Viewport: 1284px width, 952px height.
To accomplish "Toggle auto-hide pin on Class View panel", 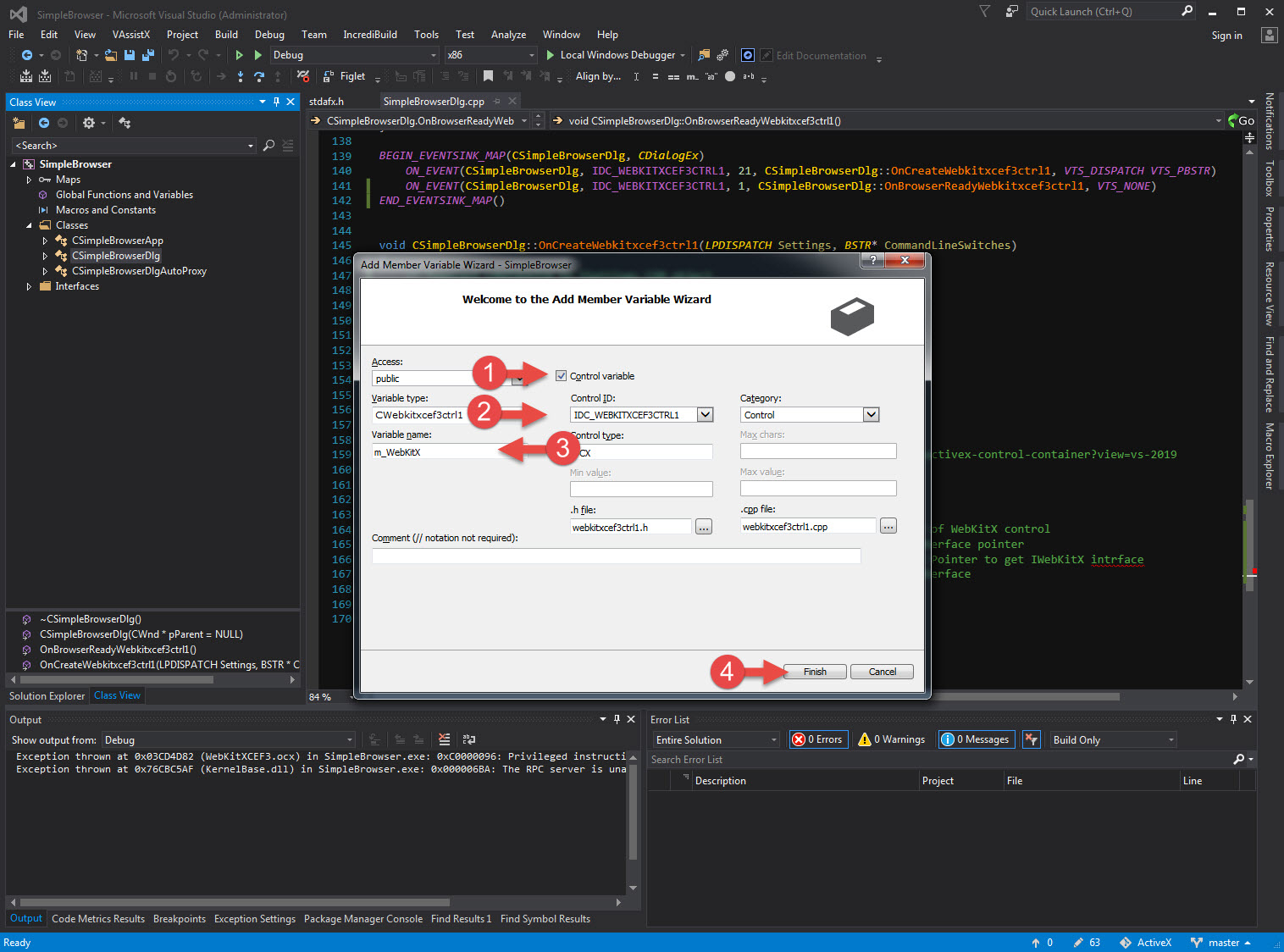I will (276, 102).
